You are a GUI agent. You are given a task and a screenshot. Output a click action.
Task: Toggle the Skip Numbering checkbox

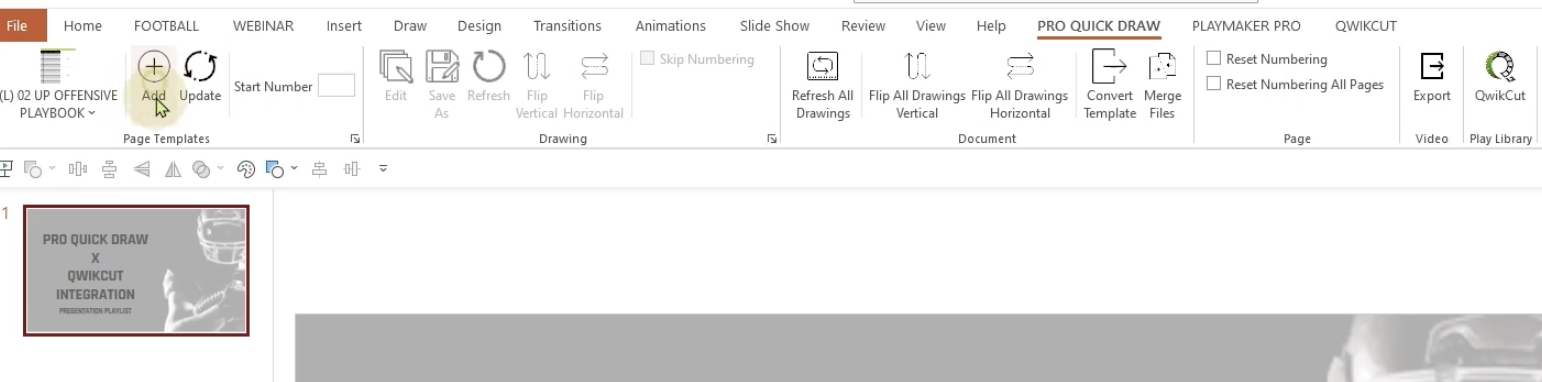click(646, 59)
